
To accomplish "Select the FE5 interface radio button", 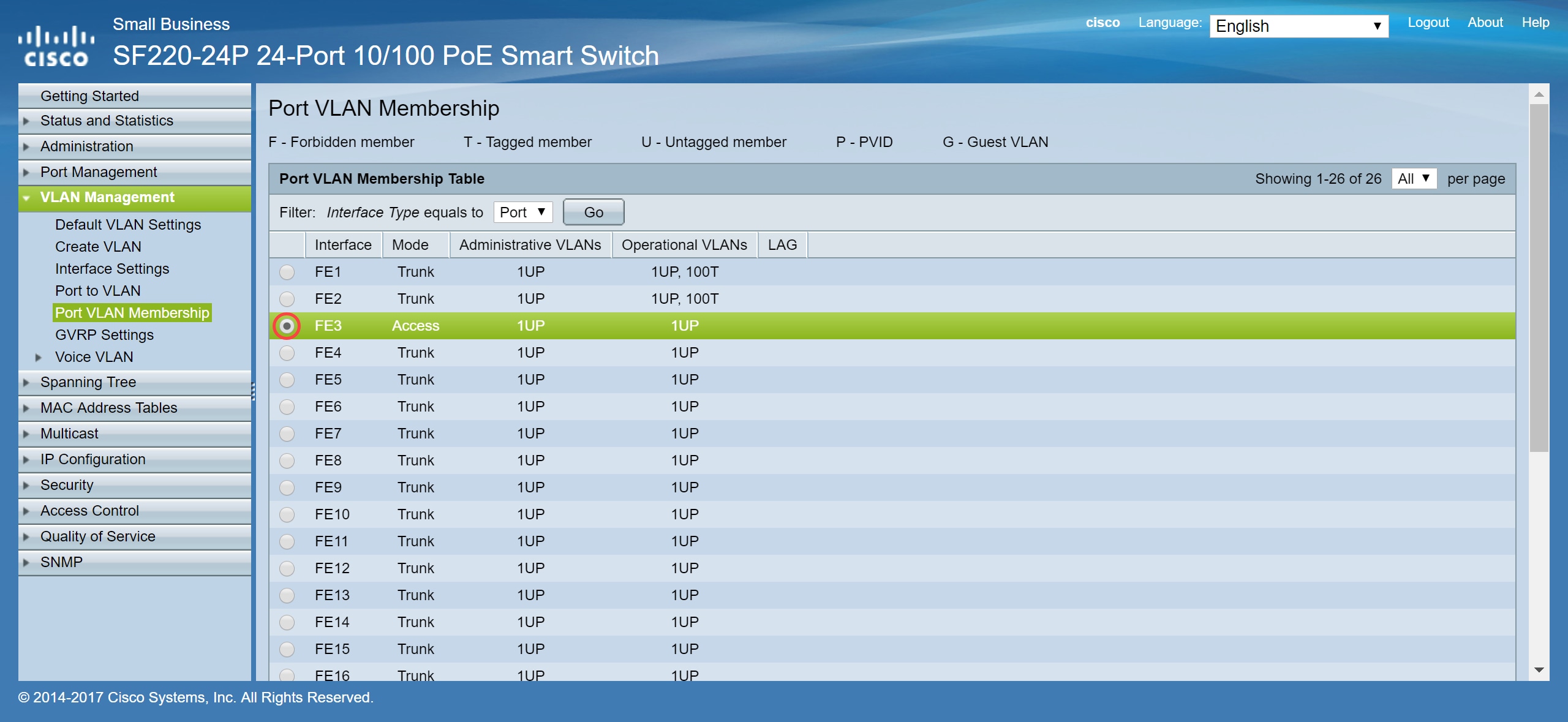I will (x=287, y=380).
